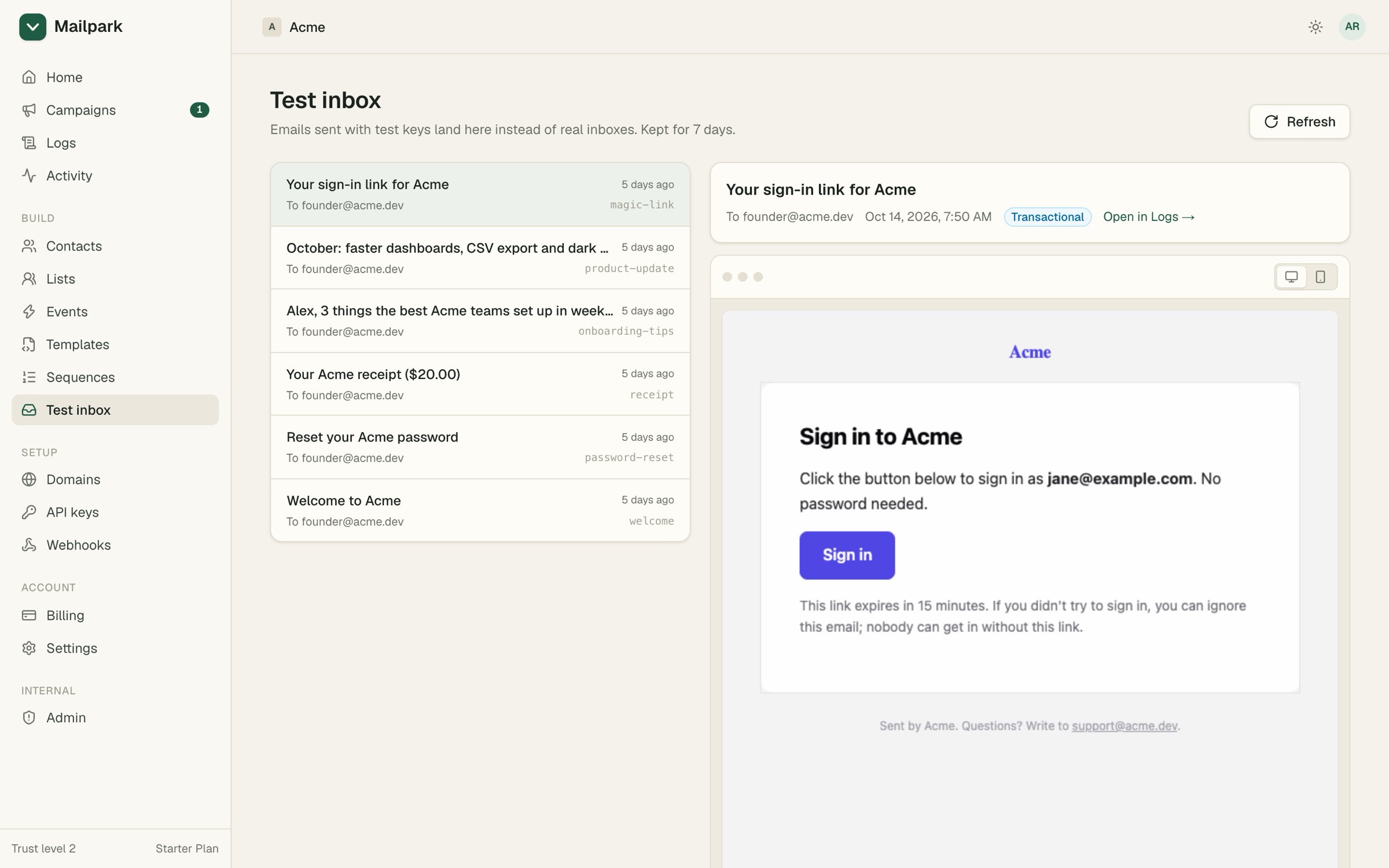Open the 'Welcome to Acme' email

(480, 510)
